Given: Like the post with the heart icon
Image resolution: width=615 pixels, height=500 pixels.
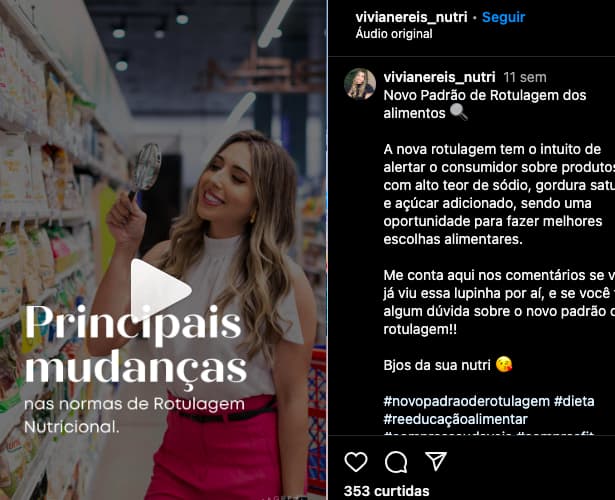Looking at the screenshot, I should tap(356, 462).
